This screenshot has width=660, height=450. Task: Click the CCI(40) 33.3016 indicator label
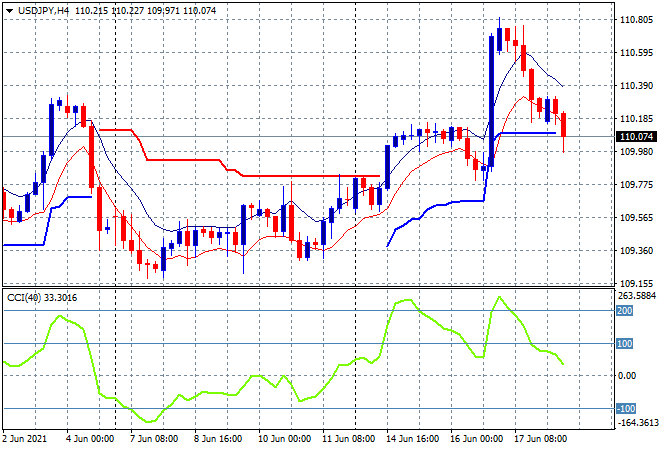coord(42,298)
